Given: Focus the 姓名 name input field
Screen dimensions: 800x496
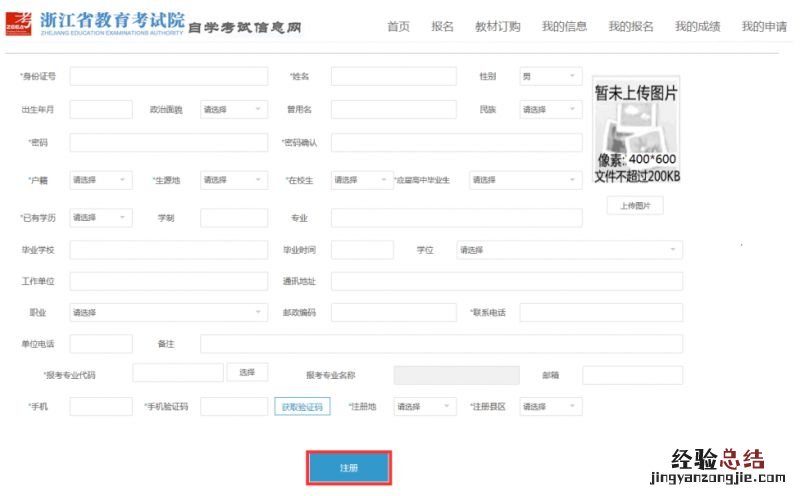Looking at the screenshot, I should tap(393, 76).
